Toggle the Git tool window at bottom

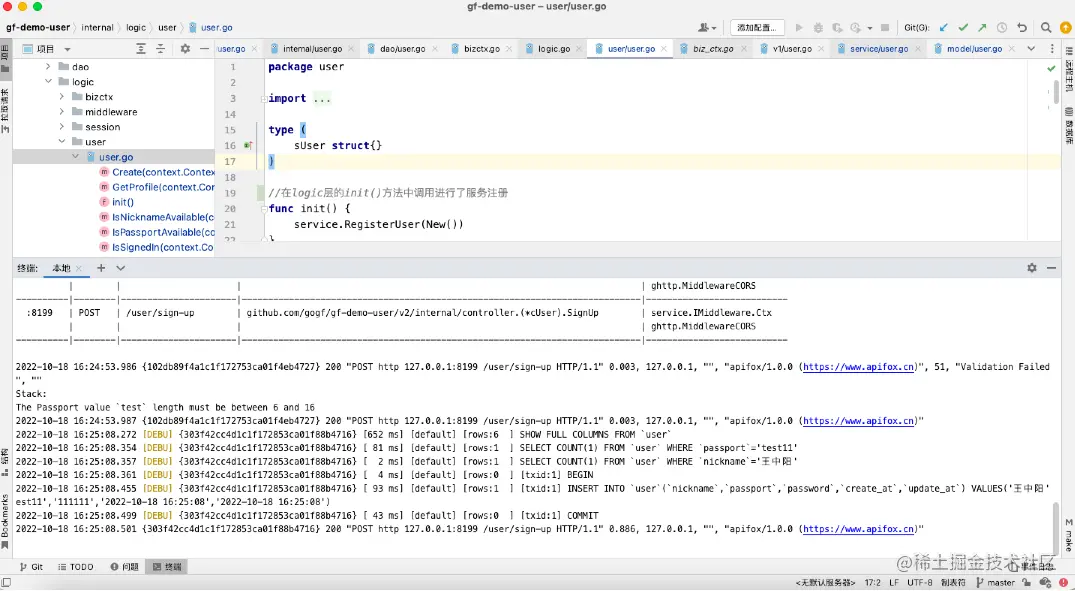[x=32, y=567]
